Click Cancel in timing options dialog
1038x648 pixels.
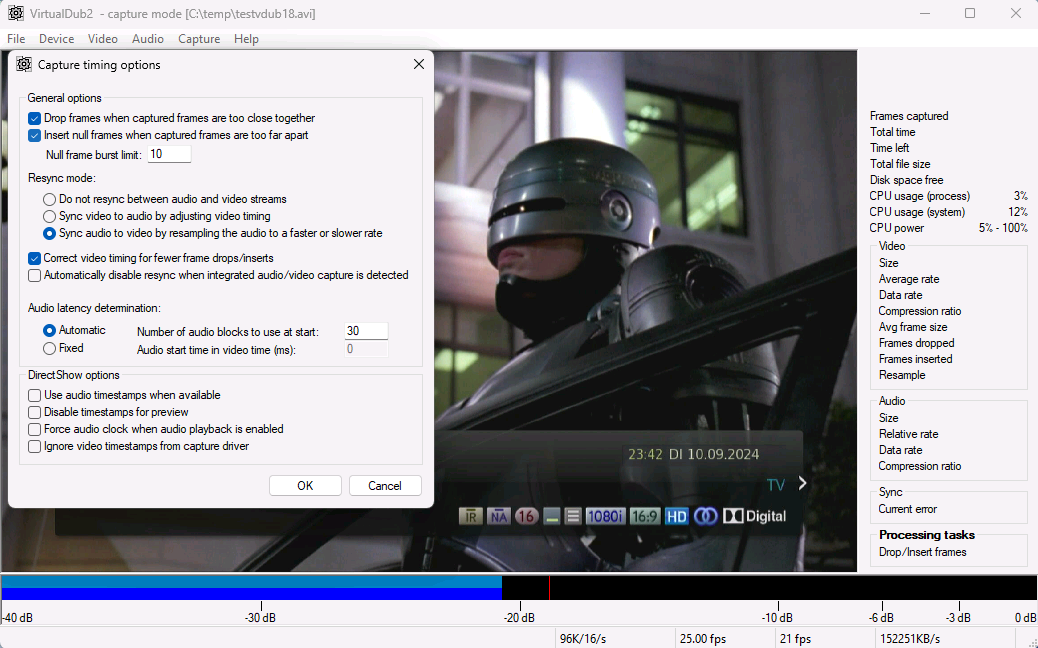click(385, 486)
